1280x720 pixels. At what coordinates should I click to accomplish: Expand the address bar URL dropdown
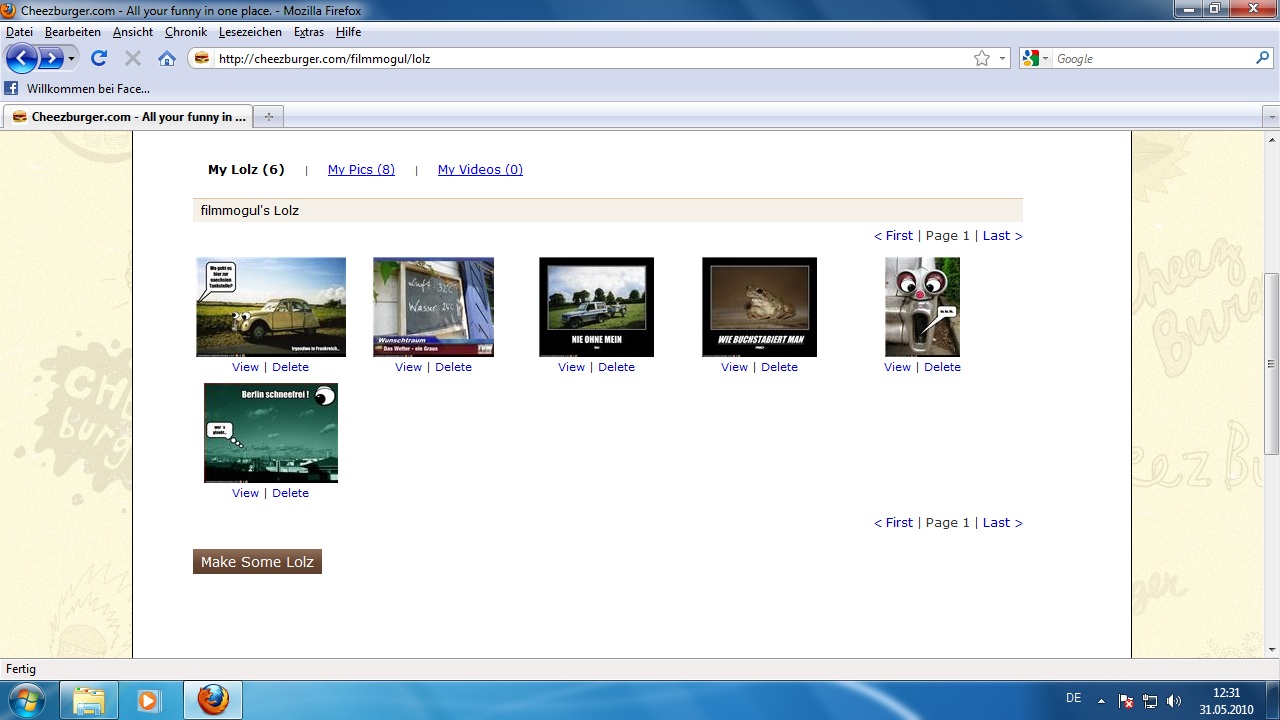click(x=1002, y=59)
